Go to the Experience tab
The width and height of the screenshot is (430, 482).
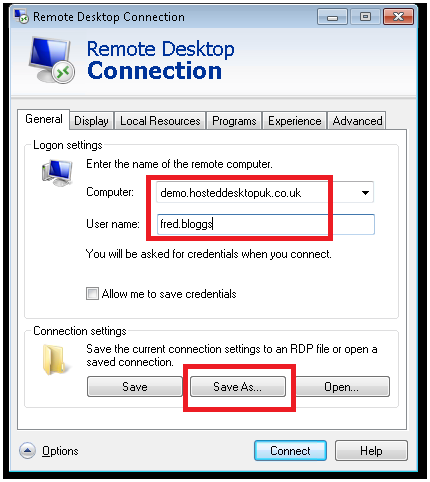click(295, 121)
